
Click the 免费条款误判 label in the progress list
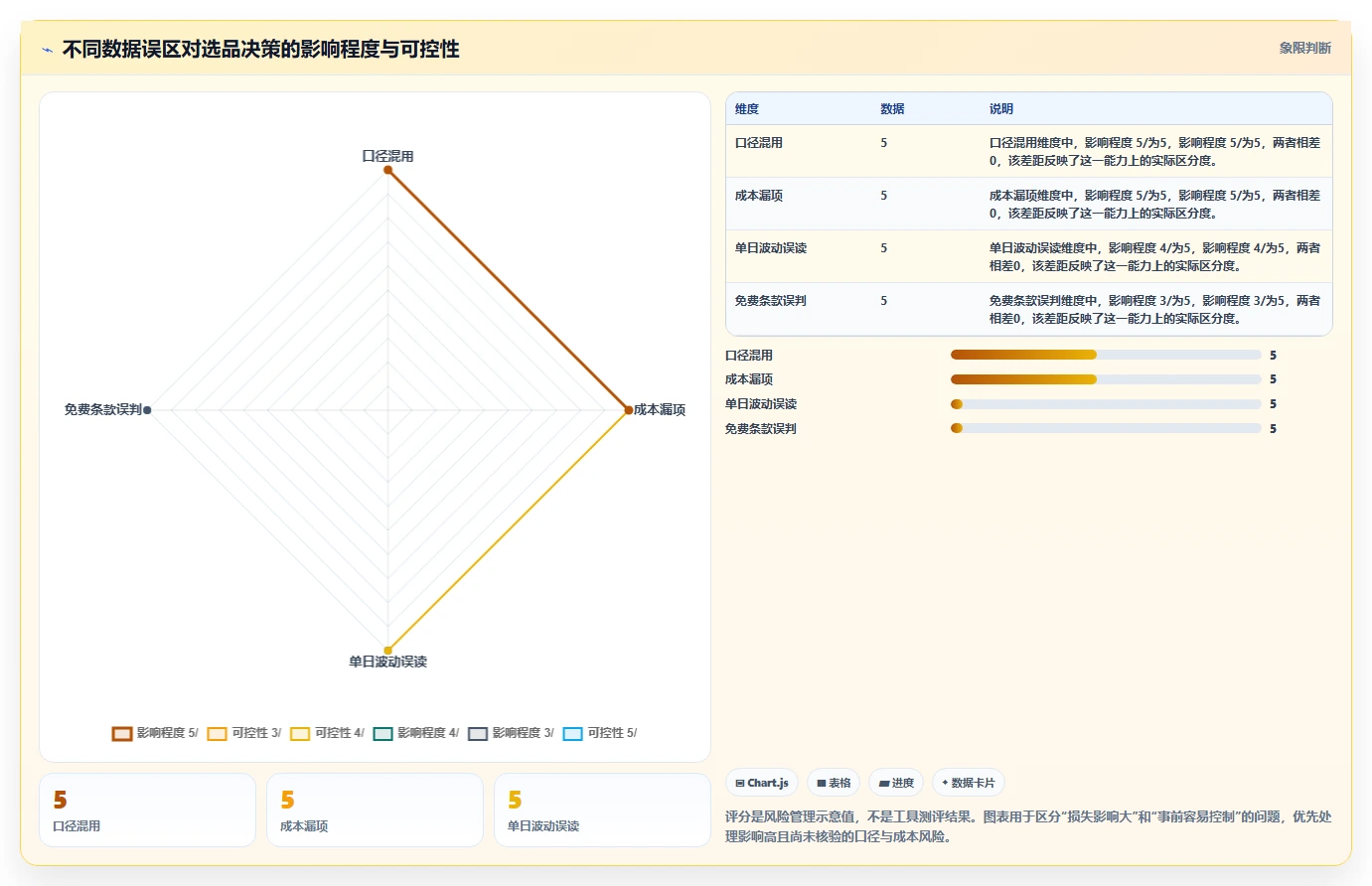tap(761, 429)
